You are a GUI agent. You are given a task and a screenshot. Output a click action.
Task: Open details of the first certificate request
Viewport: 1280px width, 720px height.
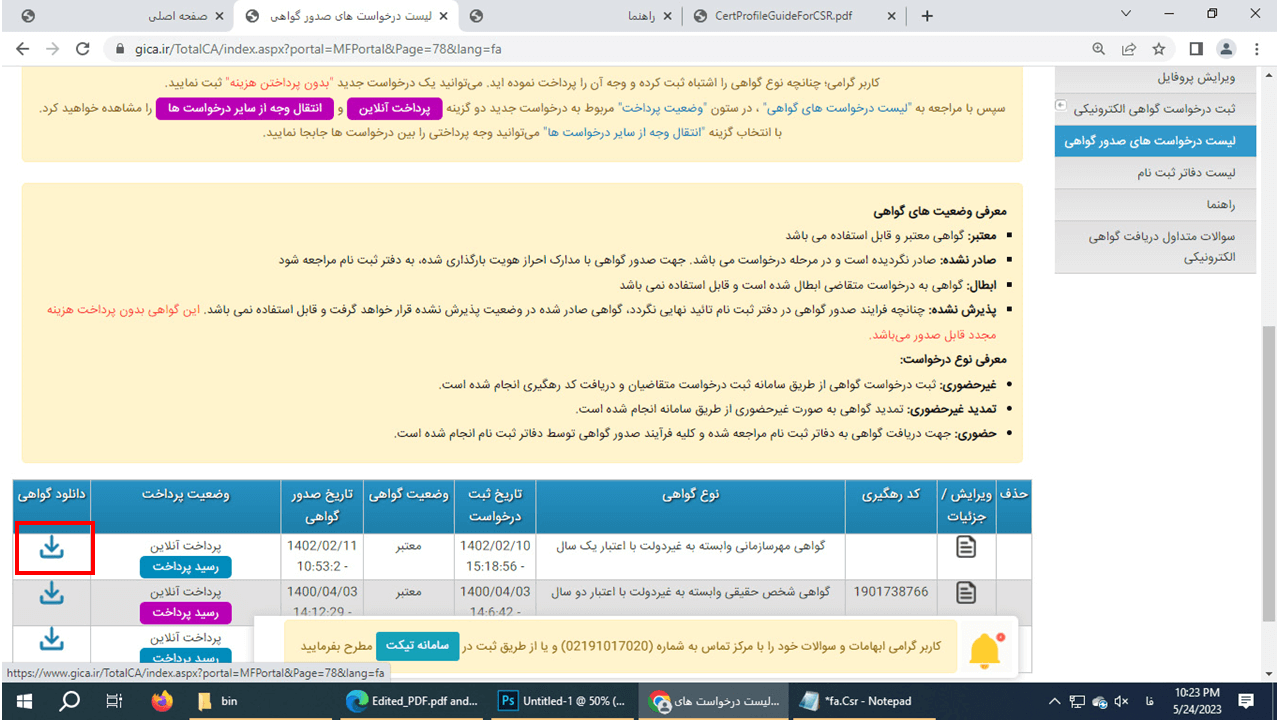[966, 547]
